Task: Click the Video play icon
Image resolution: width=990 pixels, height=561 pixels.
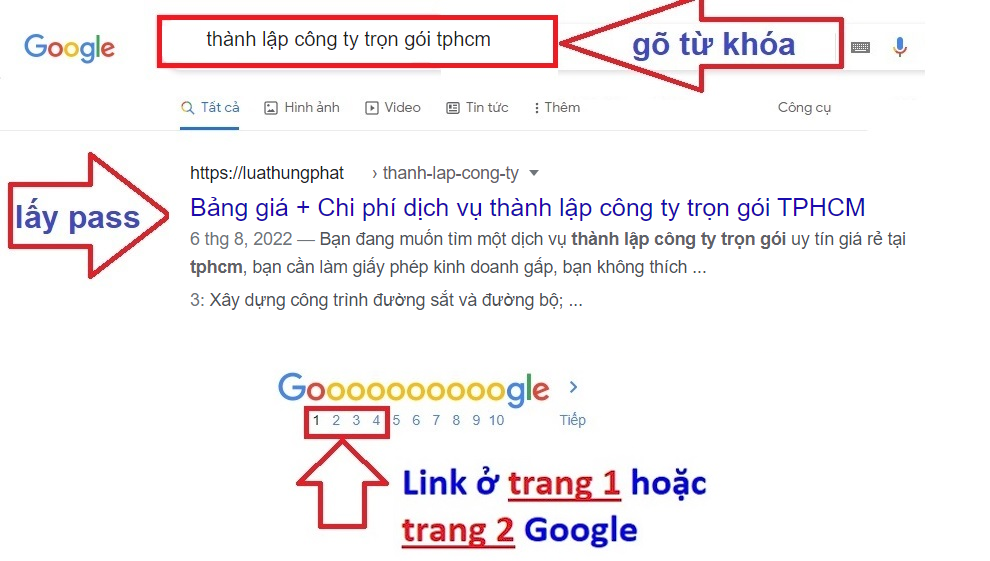Action: [x=372, y=108]
